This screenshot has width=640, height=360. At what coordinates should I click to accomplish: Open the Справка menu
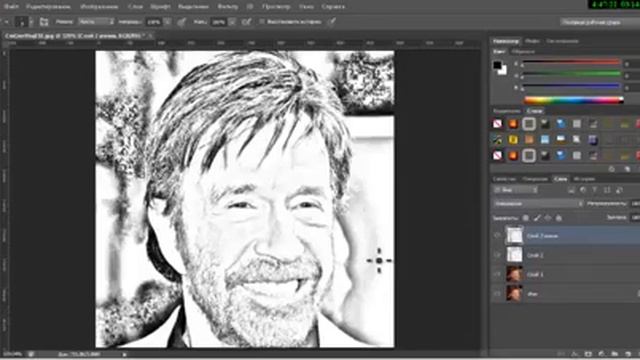(333, 7)
